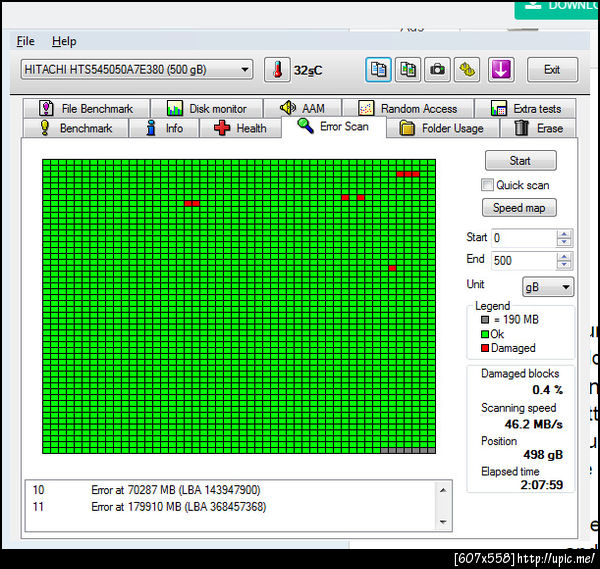Click the 2:07:59 elapsed time value
600x569 pixels.
[541, 485]
